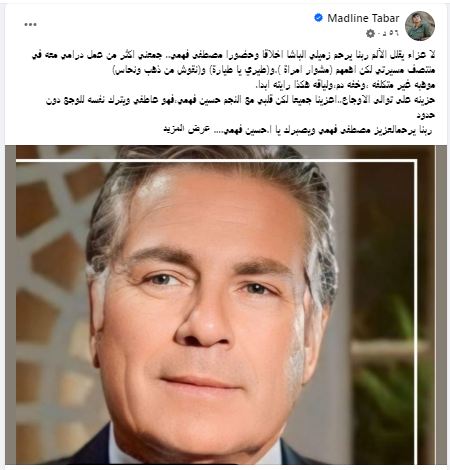Open Madline Tabar's round profile picture
This screenshot has width=450, height=470.
(x=420, y=26)
